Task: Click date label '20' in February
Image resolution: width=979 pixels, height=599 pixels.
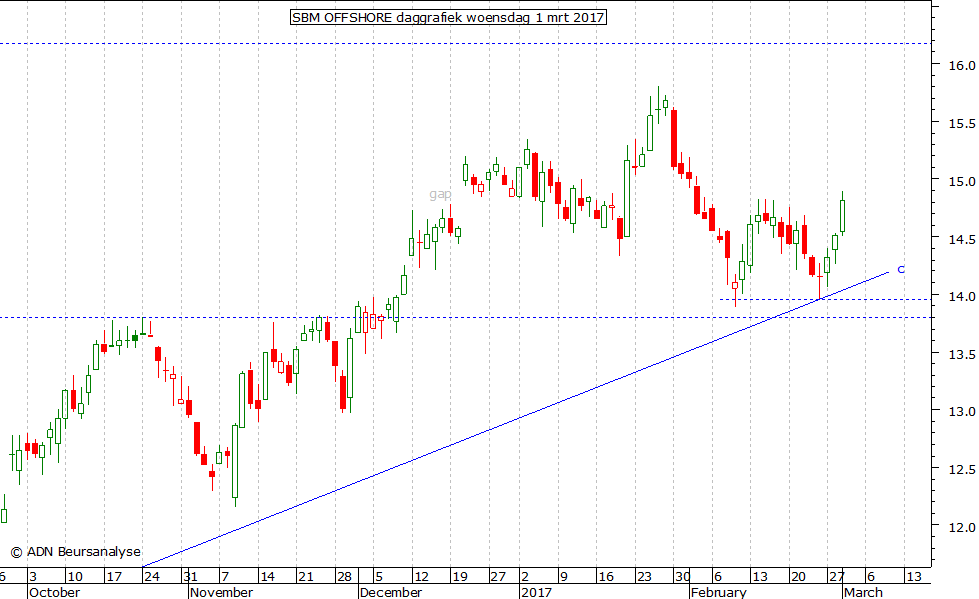Action: [798, 577]
